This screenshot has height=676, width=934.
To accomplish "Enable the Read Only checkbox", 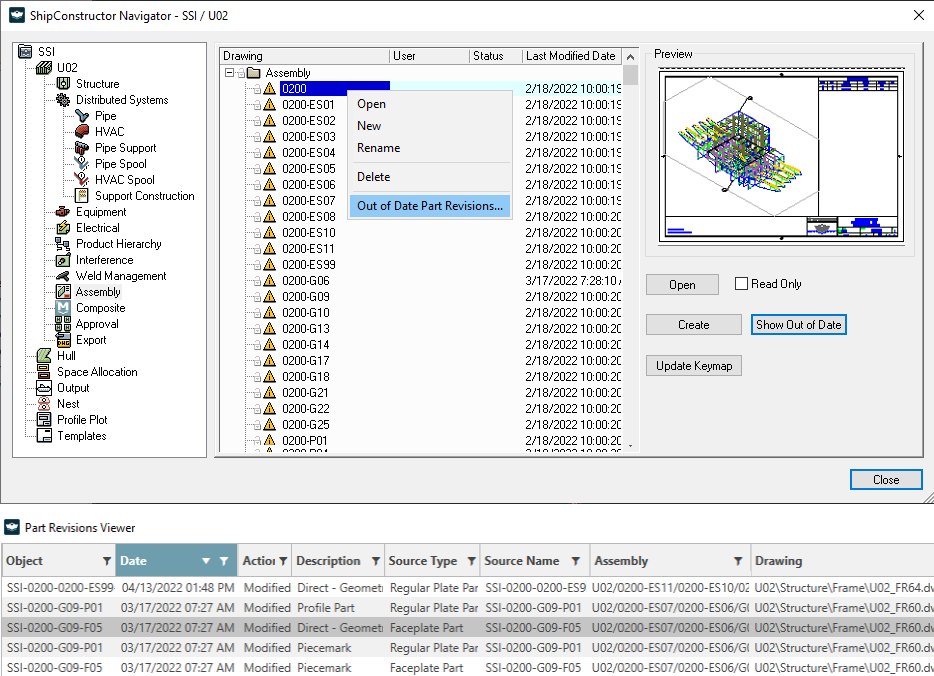I will 741,284.
